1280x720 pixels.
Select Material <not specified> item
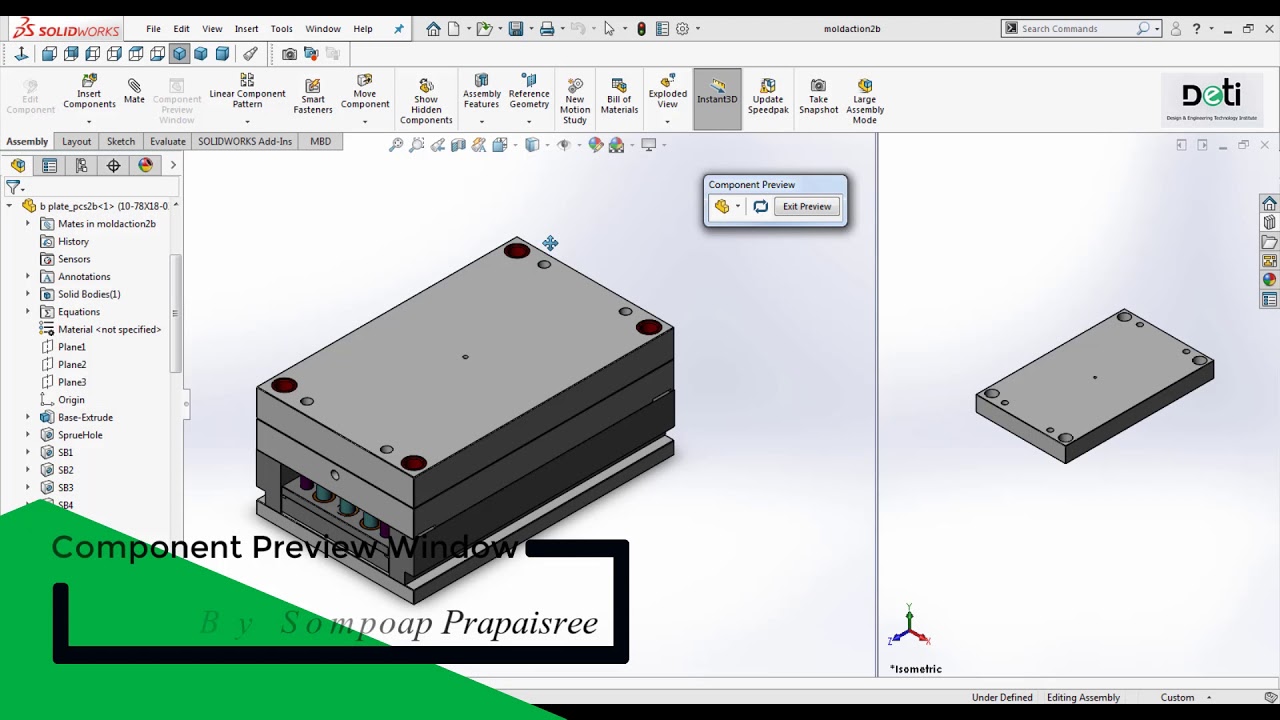pos(109,329)
